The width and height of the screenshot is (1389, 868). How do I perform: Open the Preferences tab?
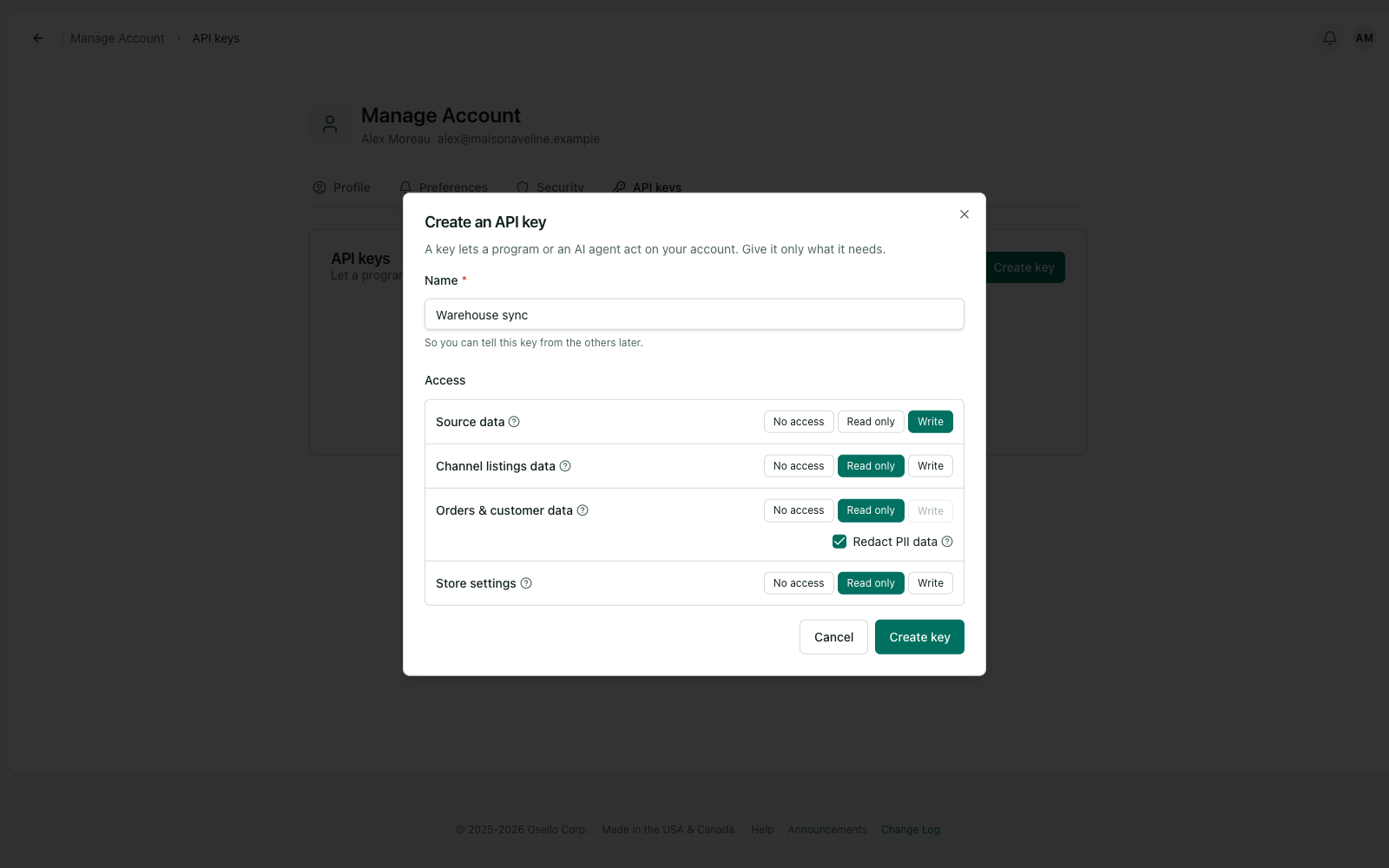(444, 187)
